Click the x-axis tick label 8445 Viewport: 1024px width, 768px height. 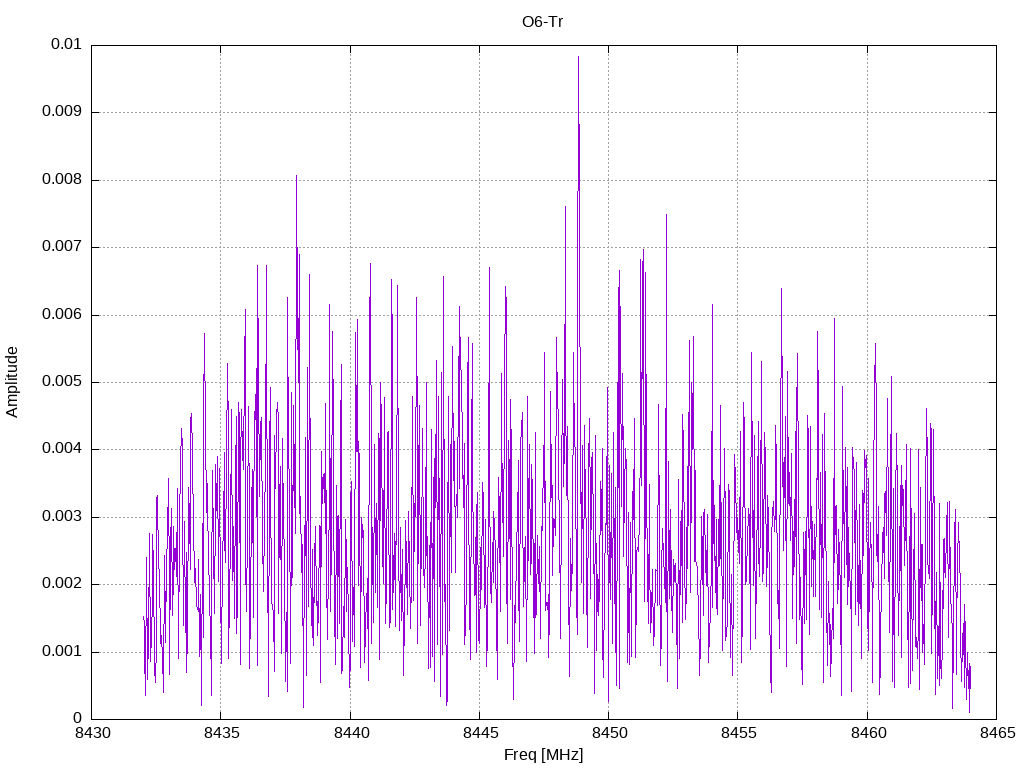[480, 733]
